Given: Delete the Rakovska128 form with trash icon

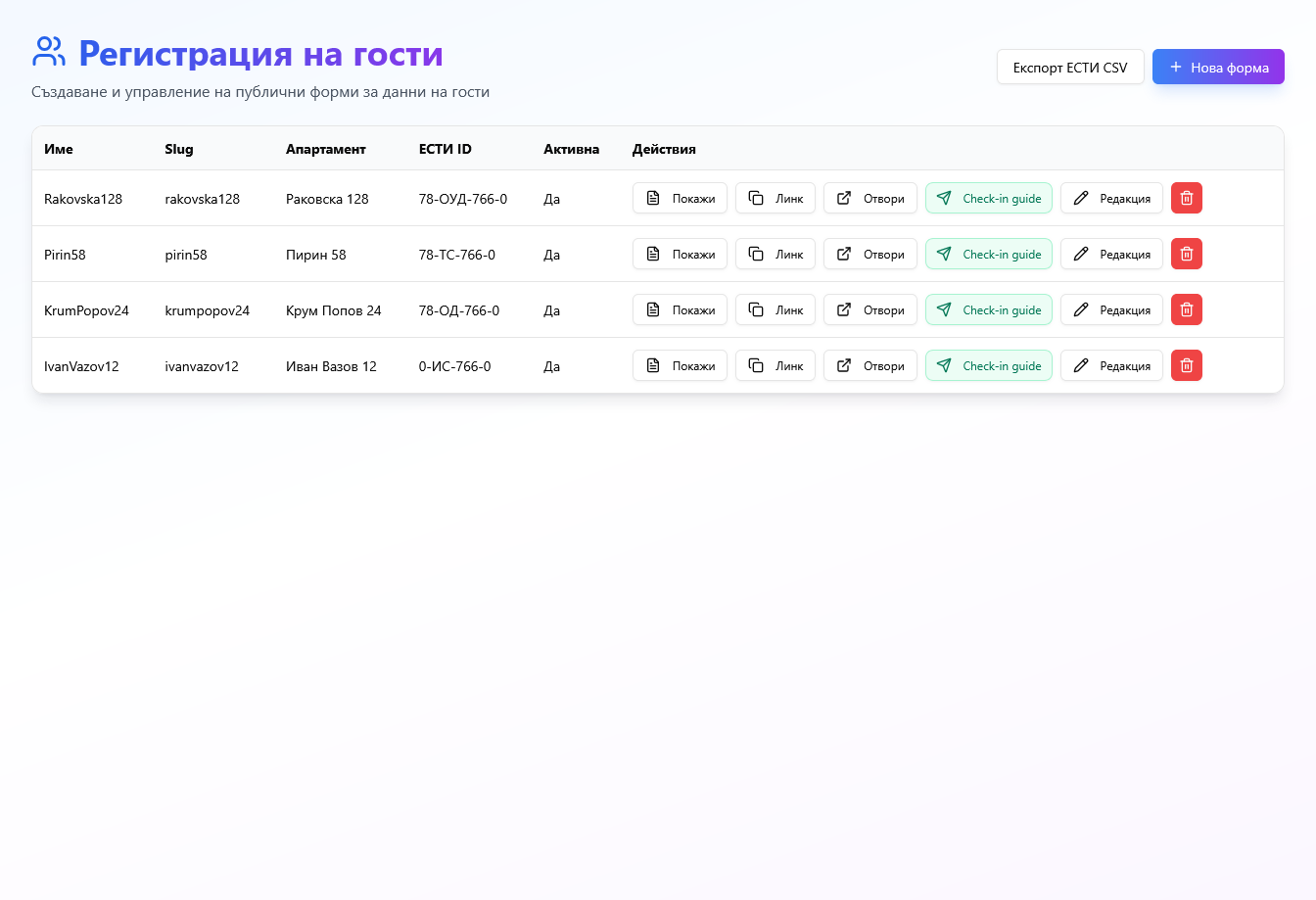Looking at the screenshot, I should pyautogui.click(x=1187, y=198).
